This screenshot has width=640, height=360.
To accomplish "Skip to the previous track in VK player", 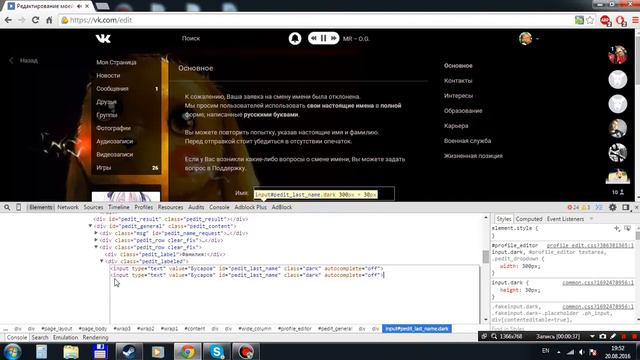I will click(x=313, y=38).
